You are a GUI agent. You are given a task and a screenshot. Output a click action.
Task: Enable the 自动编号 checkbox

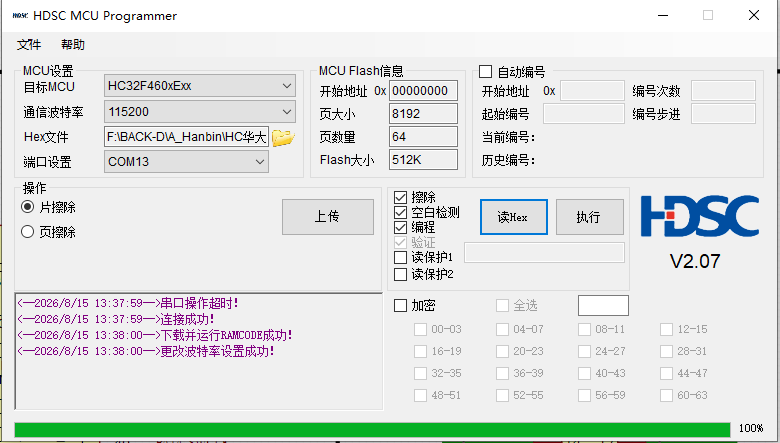[x=486, y=72]
